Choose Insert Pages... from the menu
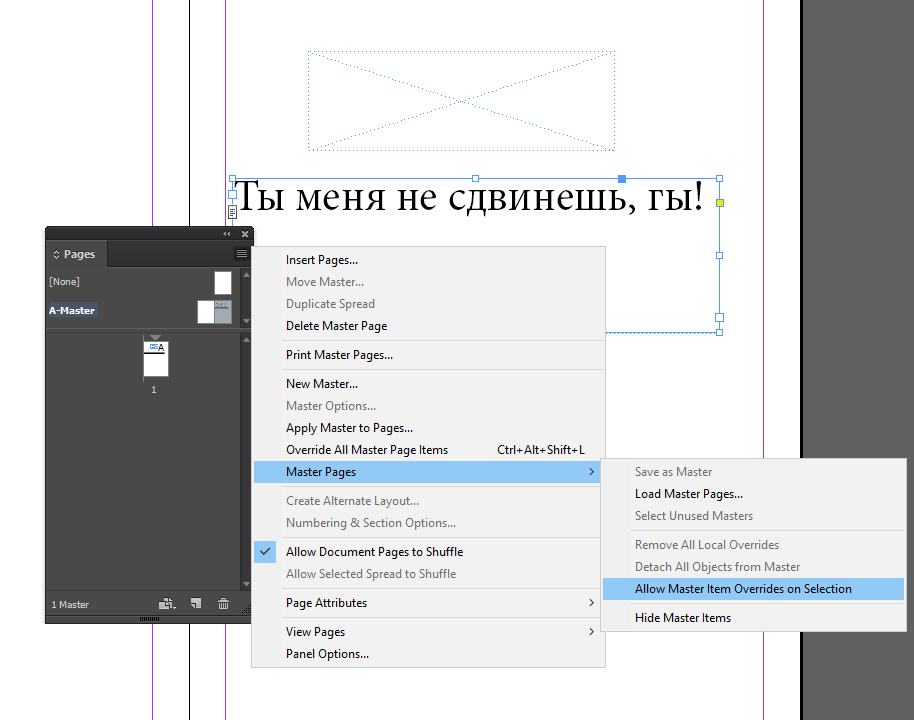914x720 pixels. (x=428, y=260)
